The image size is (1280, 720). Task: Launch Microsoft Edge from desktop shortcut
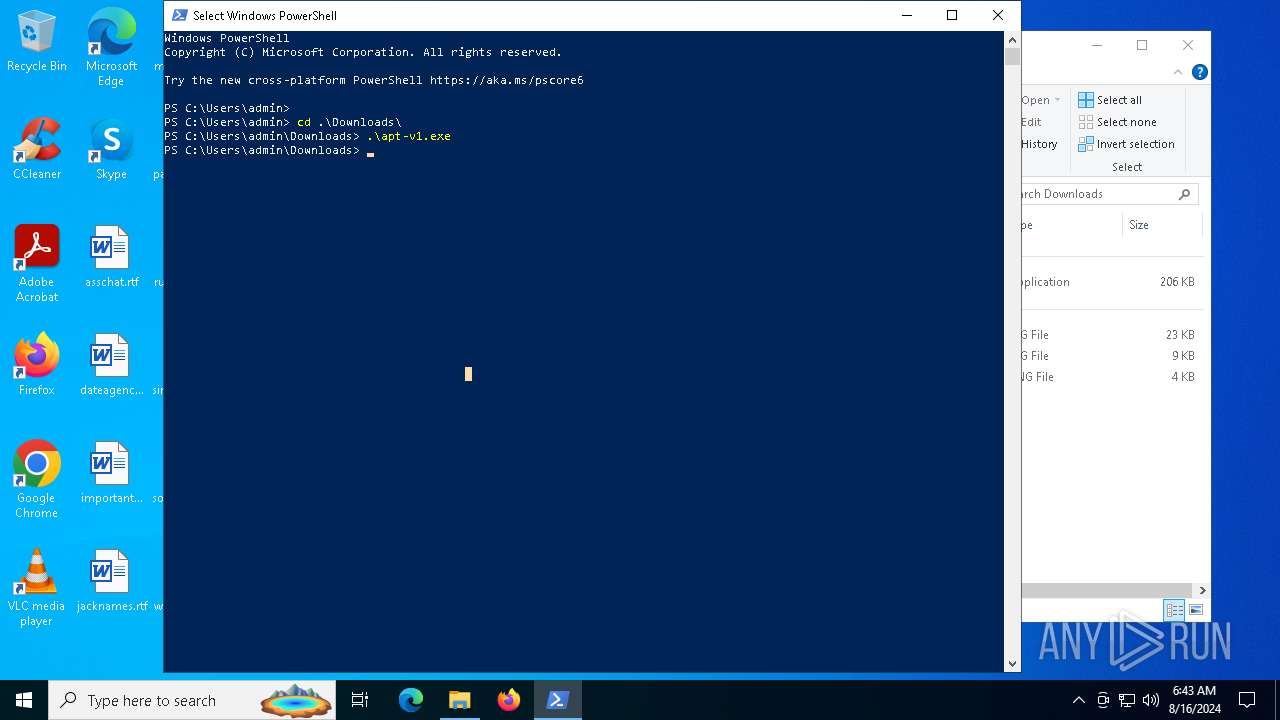[111, 47]
